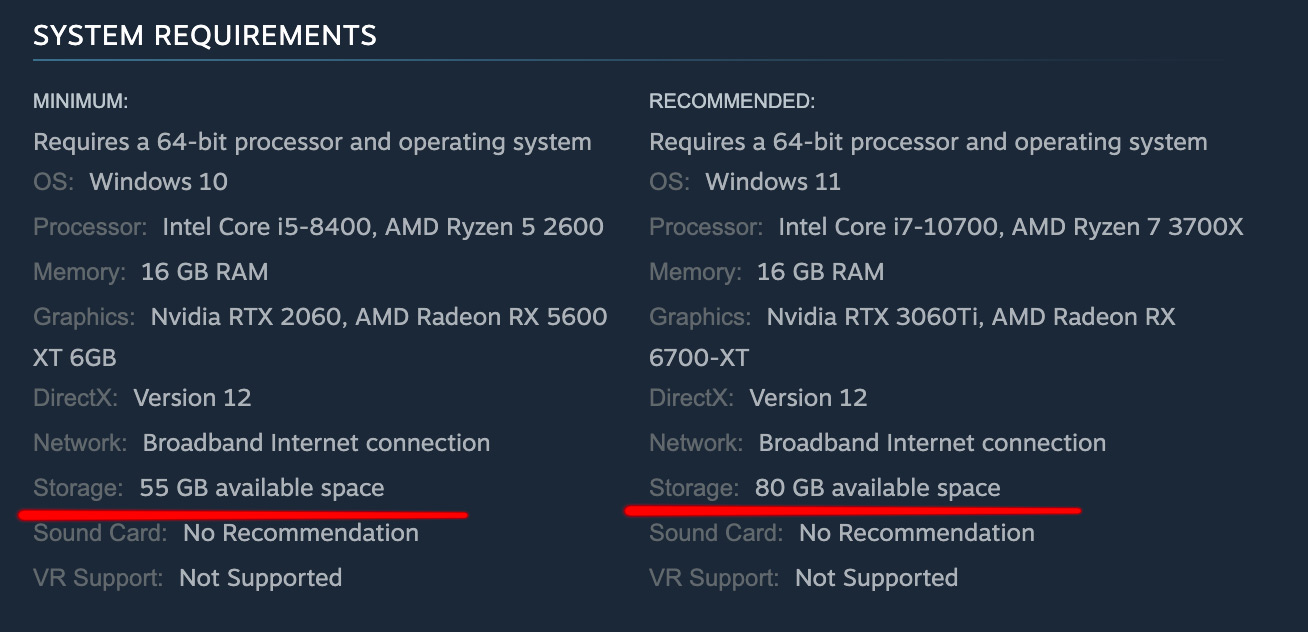The width and height of the screenshot is (1308, 632).
Task: Click minimum DirectX Version 12 text
Action: pyautogui.click(x=192, y=398)
